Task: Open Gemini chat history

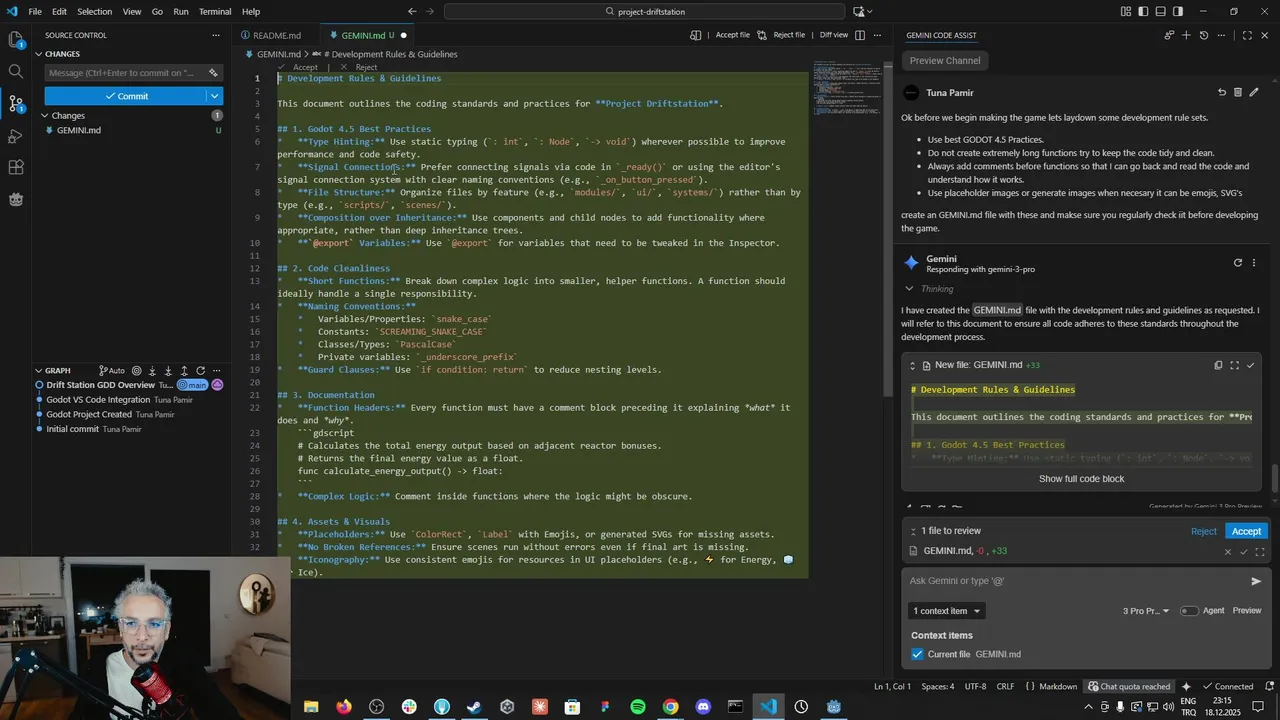Action: point(1204,35)
